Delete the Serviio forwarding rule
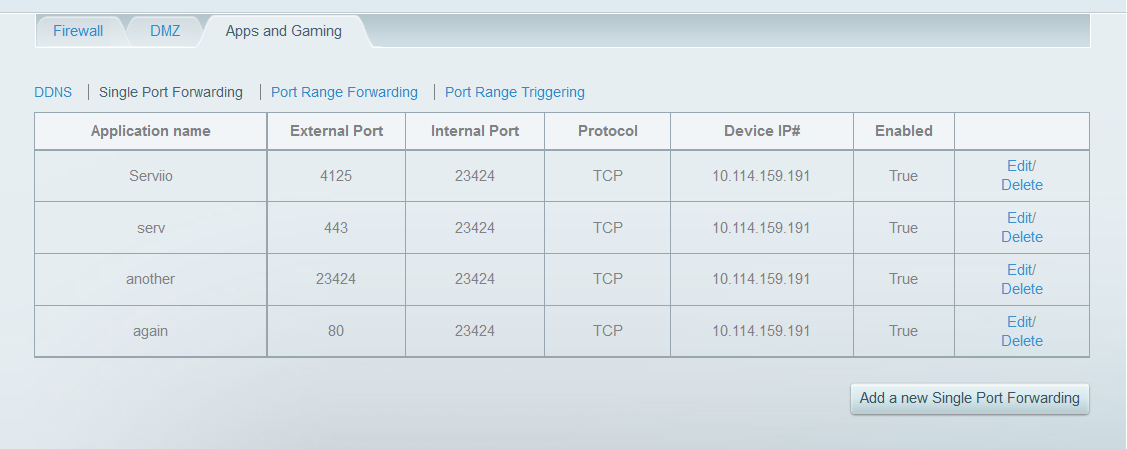Screen dimensions: 1127x449 point(1021,185)
